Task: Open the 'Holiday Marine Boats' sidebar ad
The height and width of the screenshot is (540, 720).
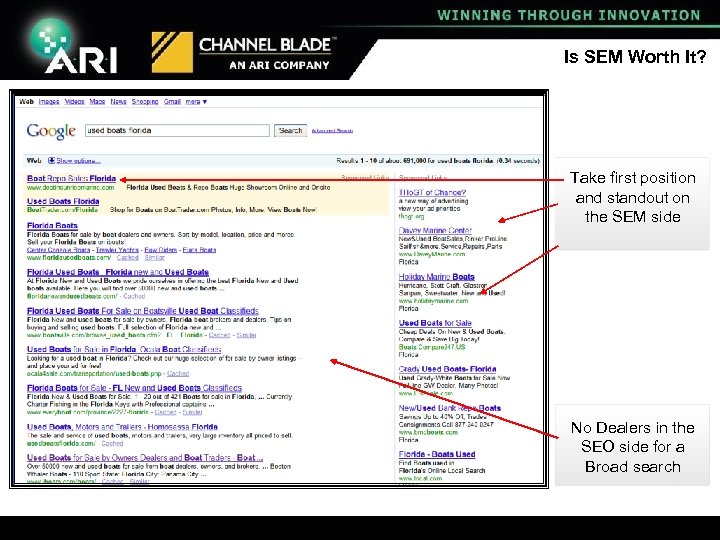Action: coord(436,277)
